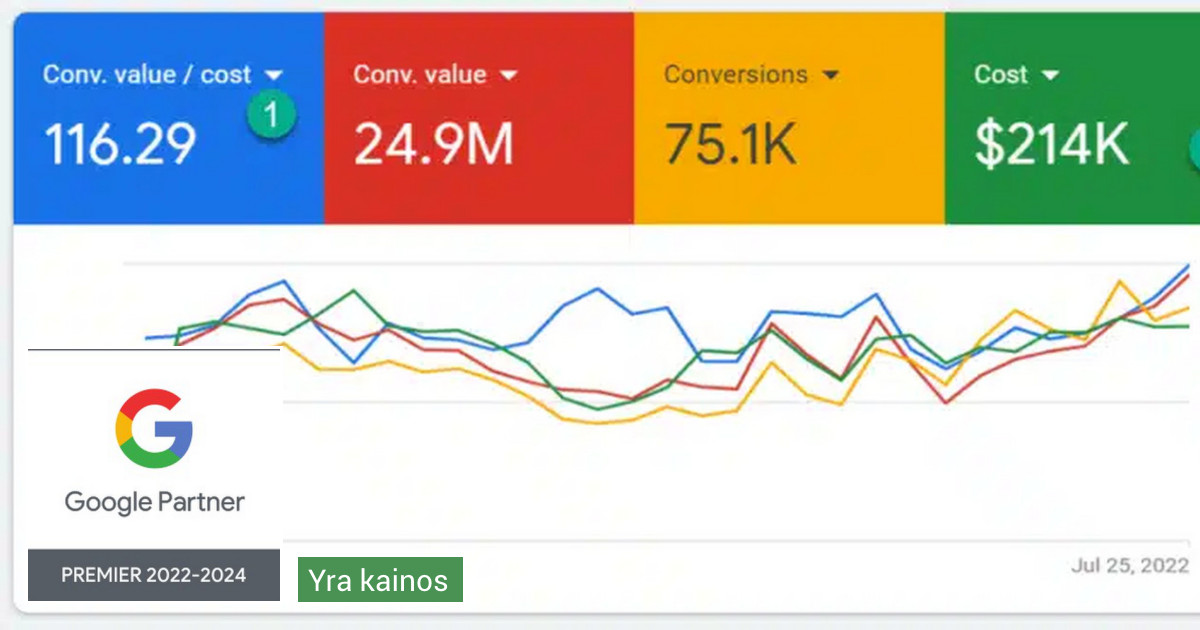Click the Jul 25, 2022 date label
1200x630 pixels.
(x=1130, y=566)
